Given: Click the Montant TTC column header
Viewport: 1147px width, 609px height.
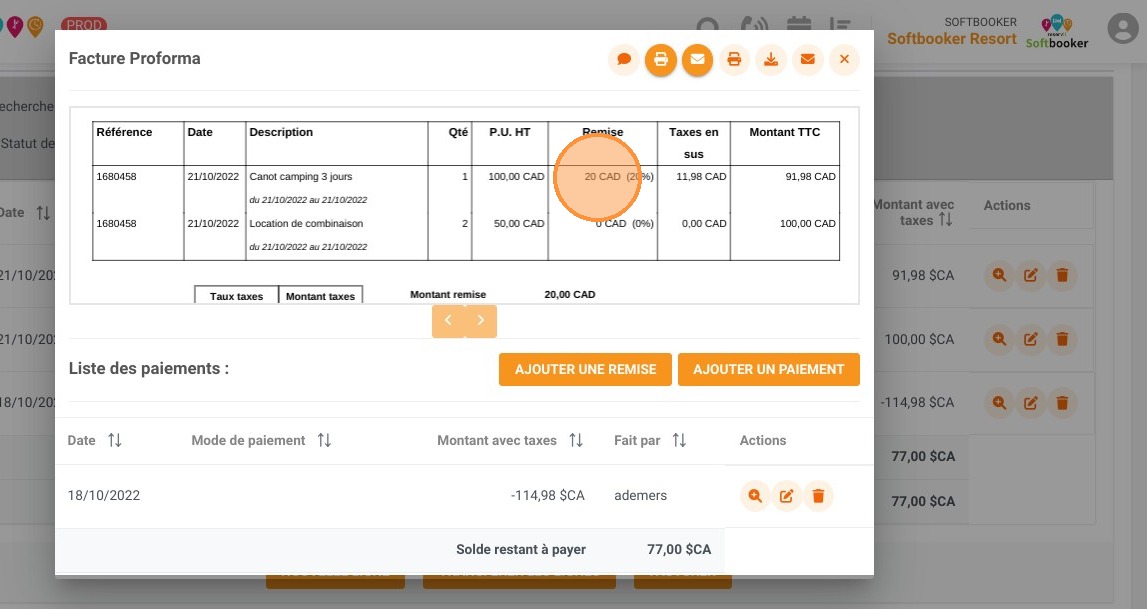Looking at the screenshot, I should (x=784, y=132).
